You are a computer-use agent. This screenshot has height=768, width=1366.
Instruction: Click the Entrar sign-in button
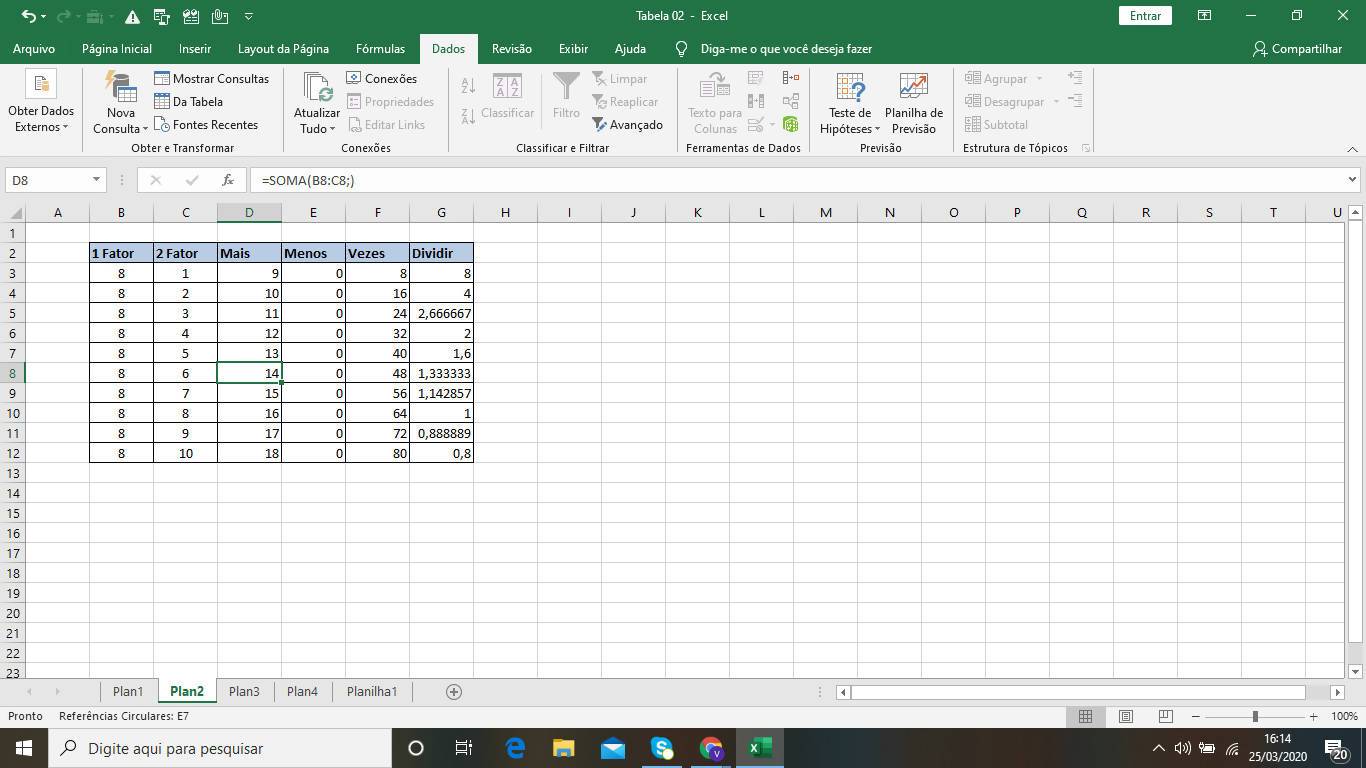tap(1145, 16)
